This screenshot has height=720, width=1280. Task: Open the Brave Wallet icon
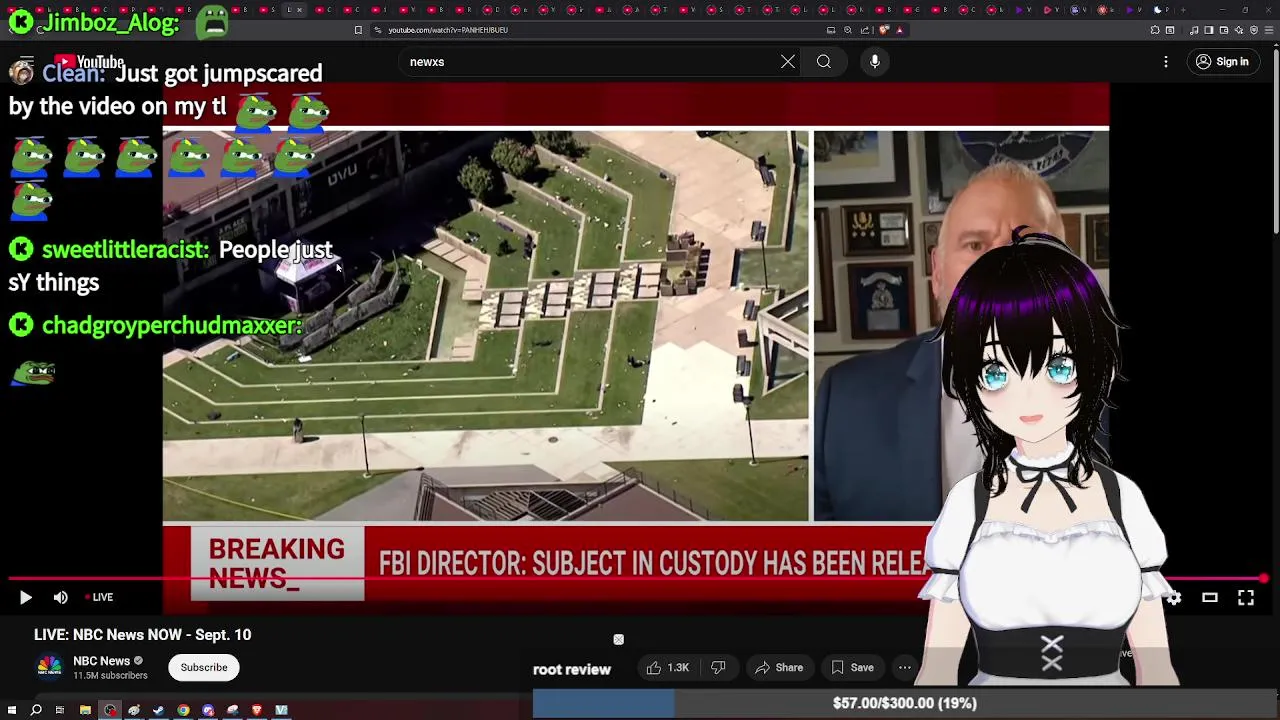[x=1224, y=30]
